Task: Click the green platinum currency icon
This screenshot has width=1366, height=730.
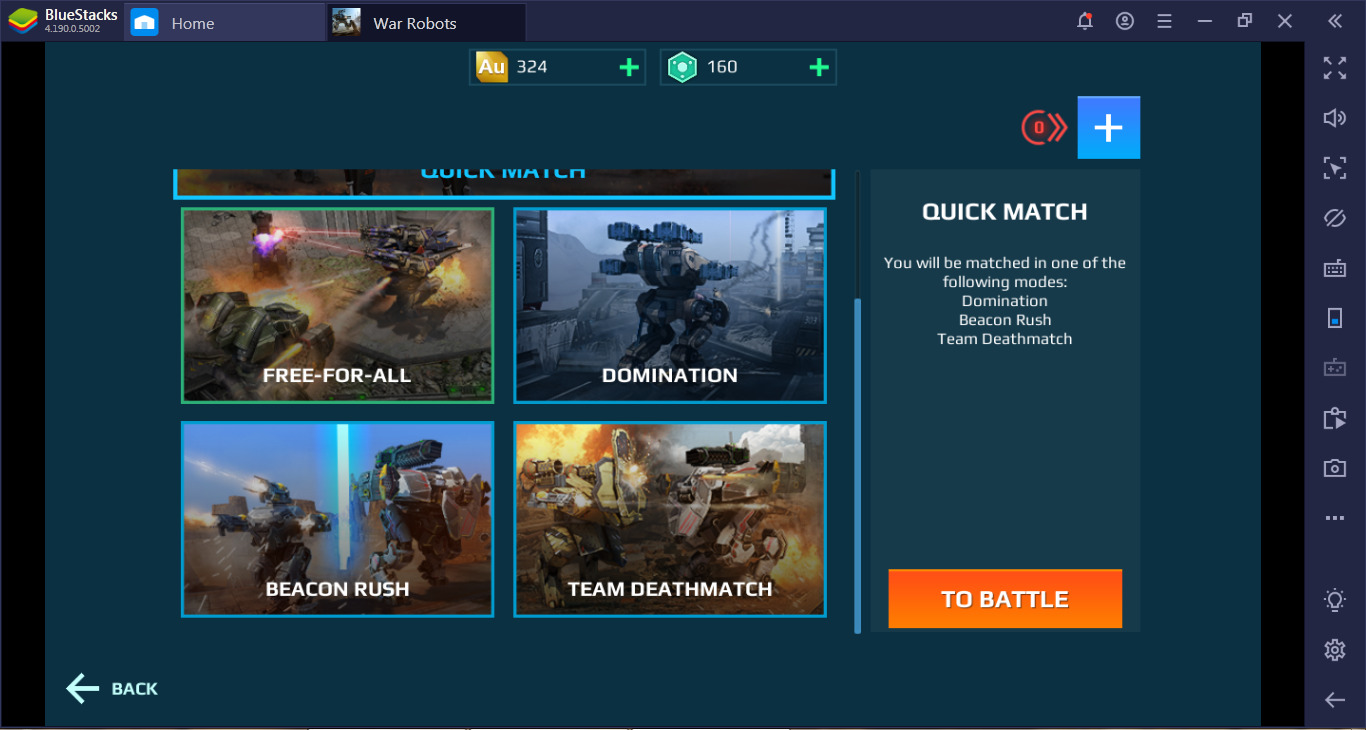Action: tap(682, 67)
